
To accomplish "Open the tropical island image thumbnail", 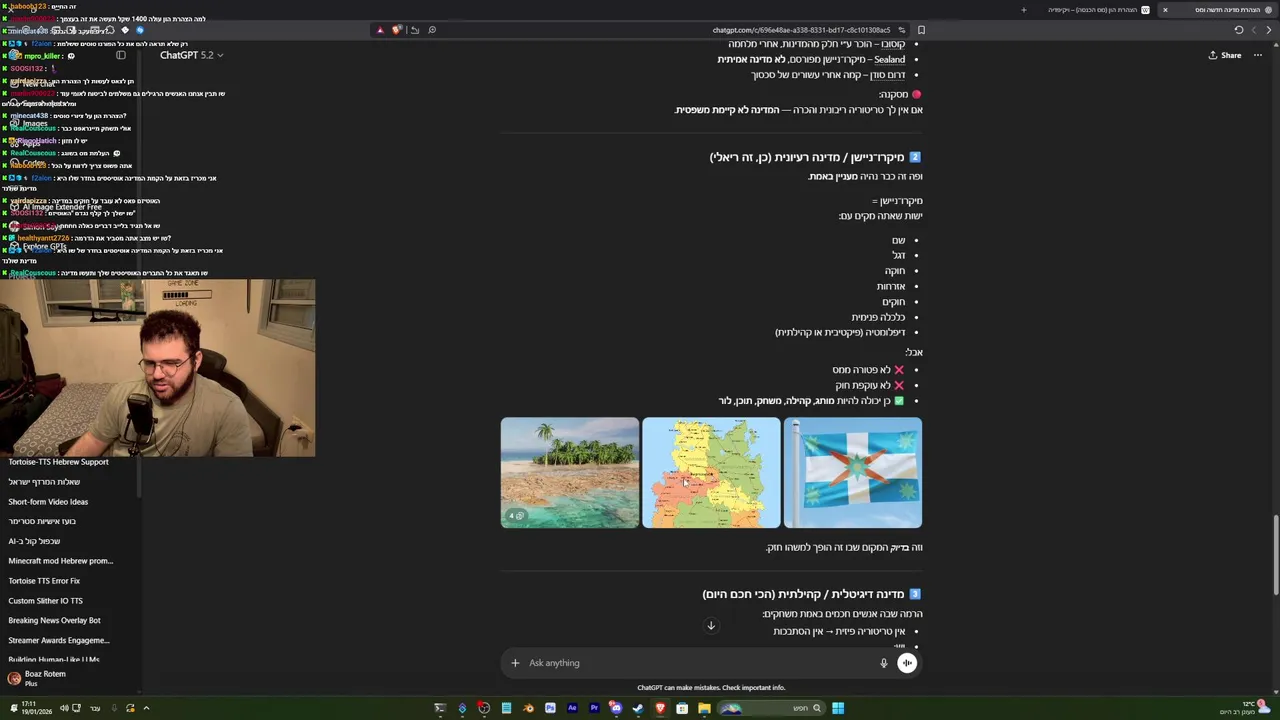I will click(570, 472).
